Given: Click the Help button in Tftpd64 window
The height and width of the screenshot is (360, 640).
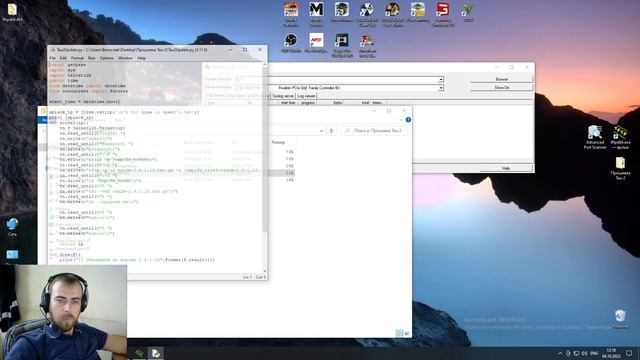Looking at the screenshot, I should (x=506, y=168).
